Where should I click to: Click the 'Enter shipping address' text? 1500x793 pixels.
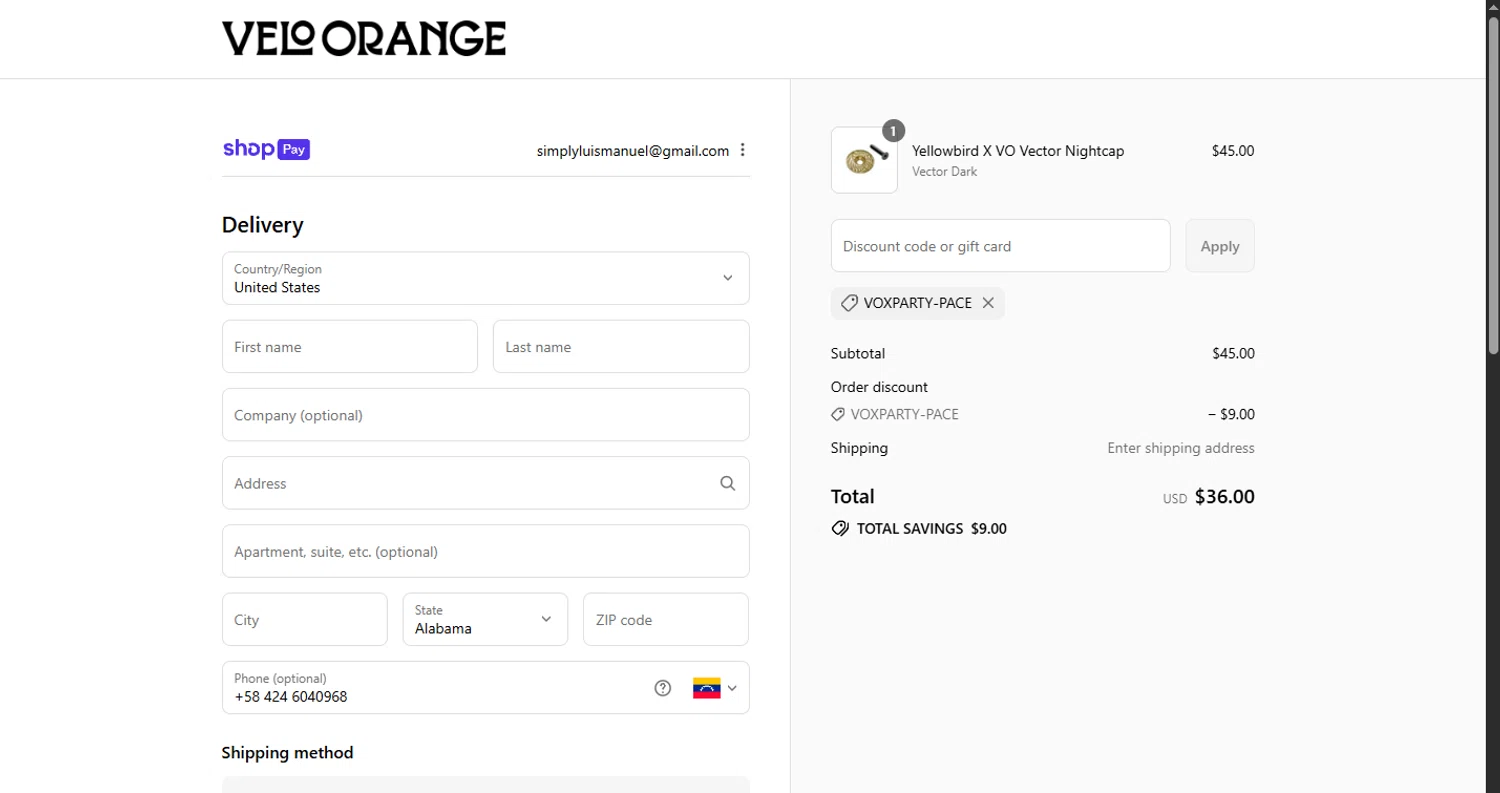click(x=1181, y=448)
